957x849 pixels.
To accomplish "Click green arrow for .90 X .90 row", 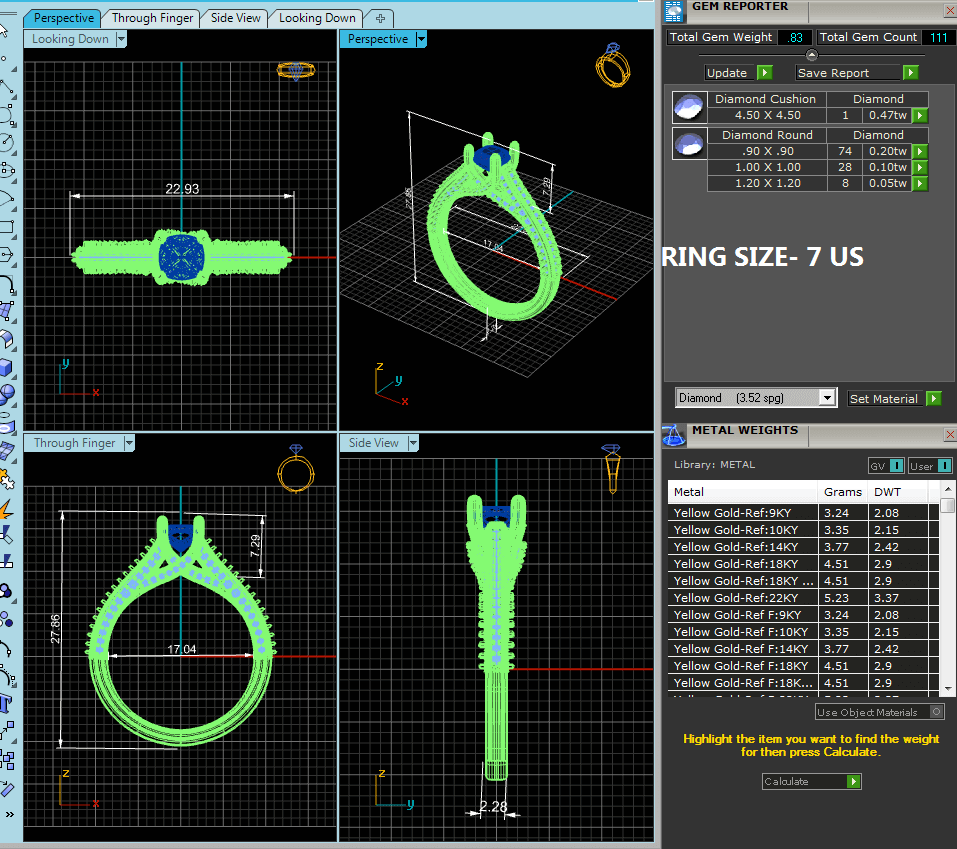I will click(x=919, y=152).
